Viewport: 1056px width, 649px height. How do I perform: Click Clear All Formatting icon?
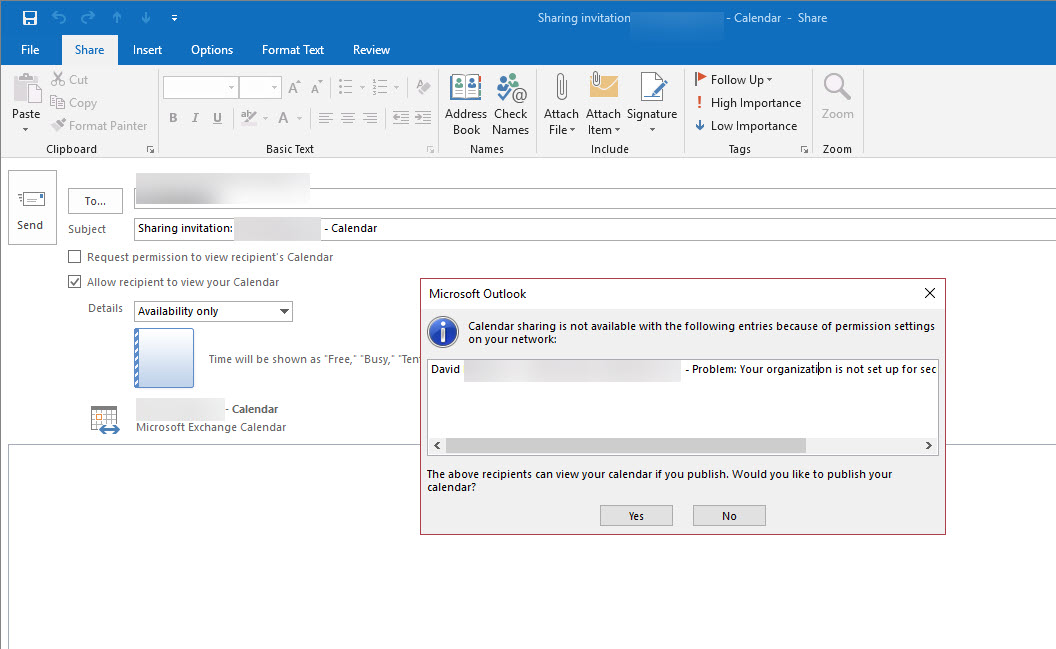[x=423, y=87]
